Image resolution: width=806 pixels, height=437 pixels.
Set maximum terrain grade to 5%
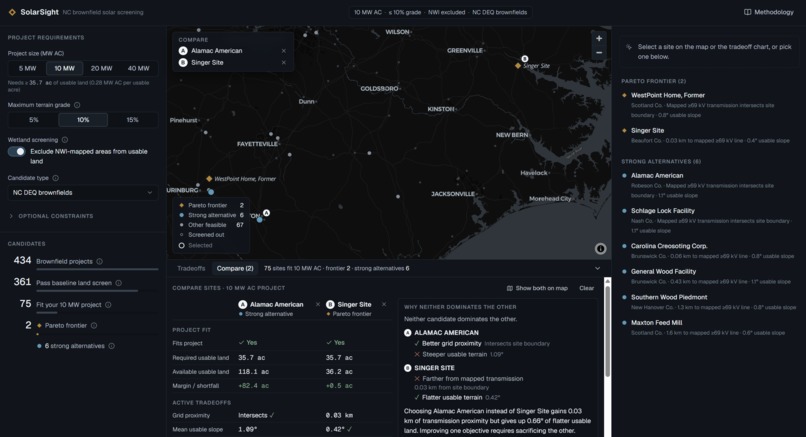click(x=34, y=120)
